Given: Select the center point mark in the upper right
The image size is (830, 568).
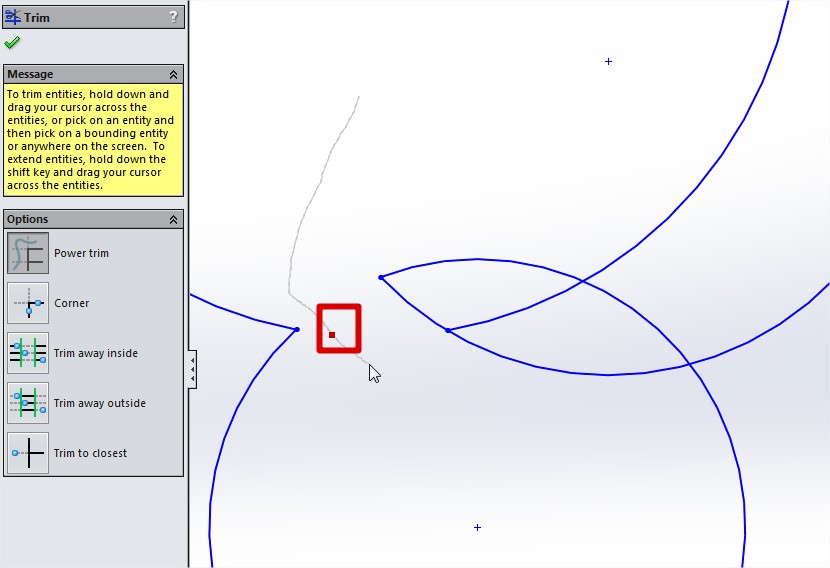Looking at the screenshot, I should (x=608, y=62).
